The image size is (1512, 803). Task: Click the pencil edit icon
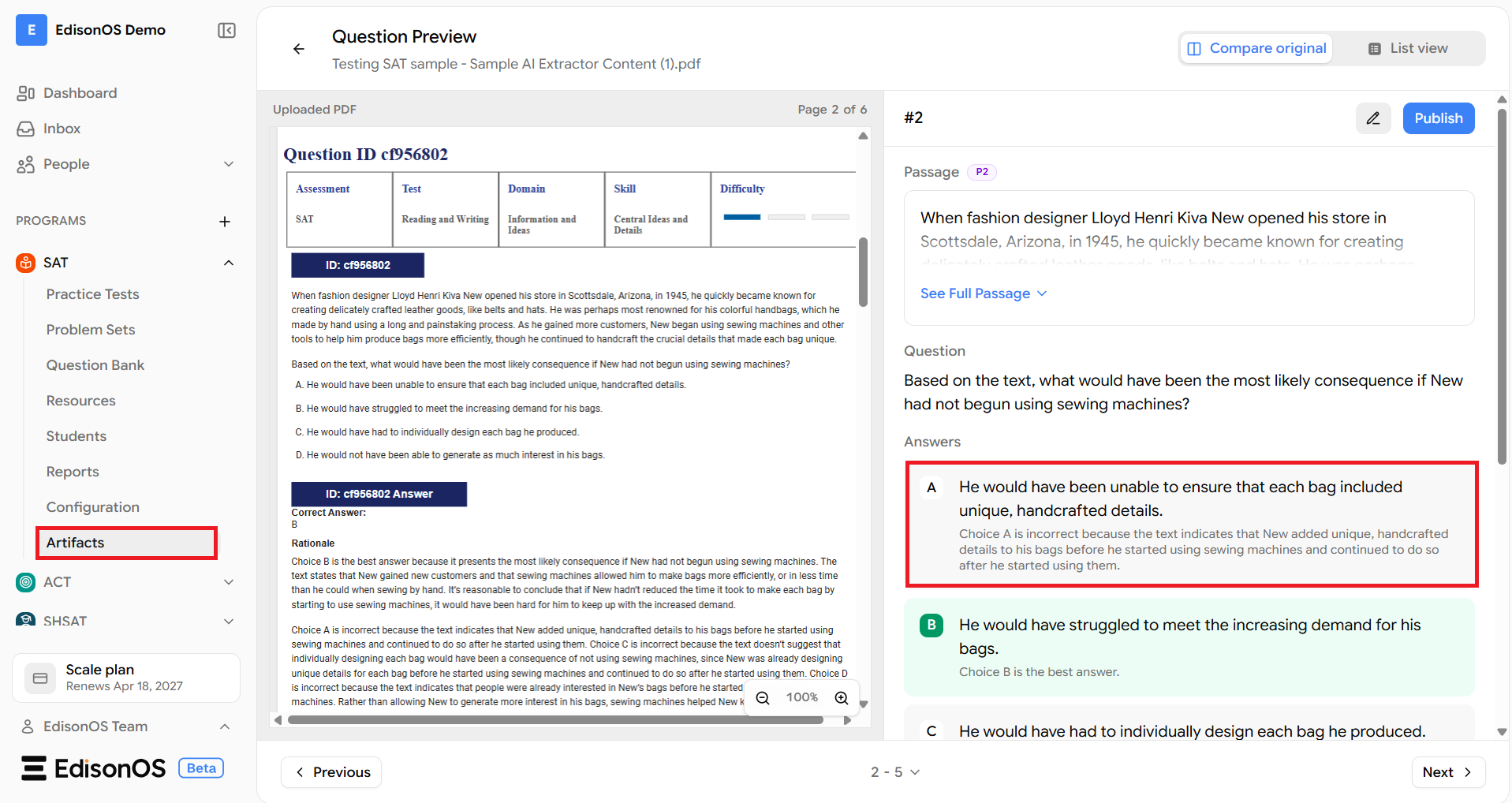(x=1373, y=118)
